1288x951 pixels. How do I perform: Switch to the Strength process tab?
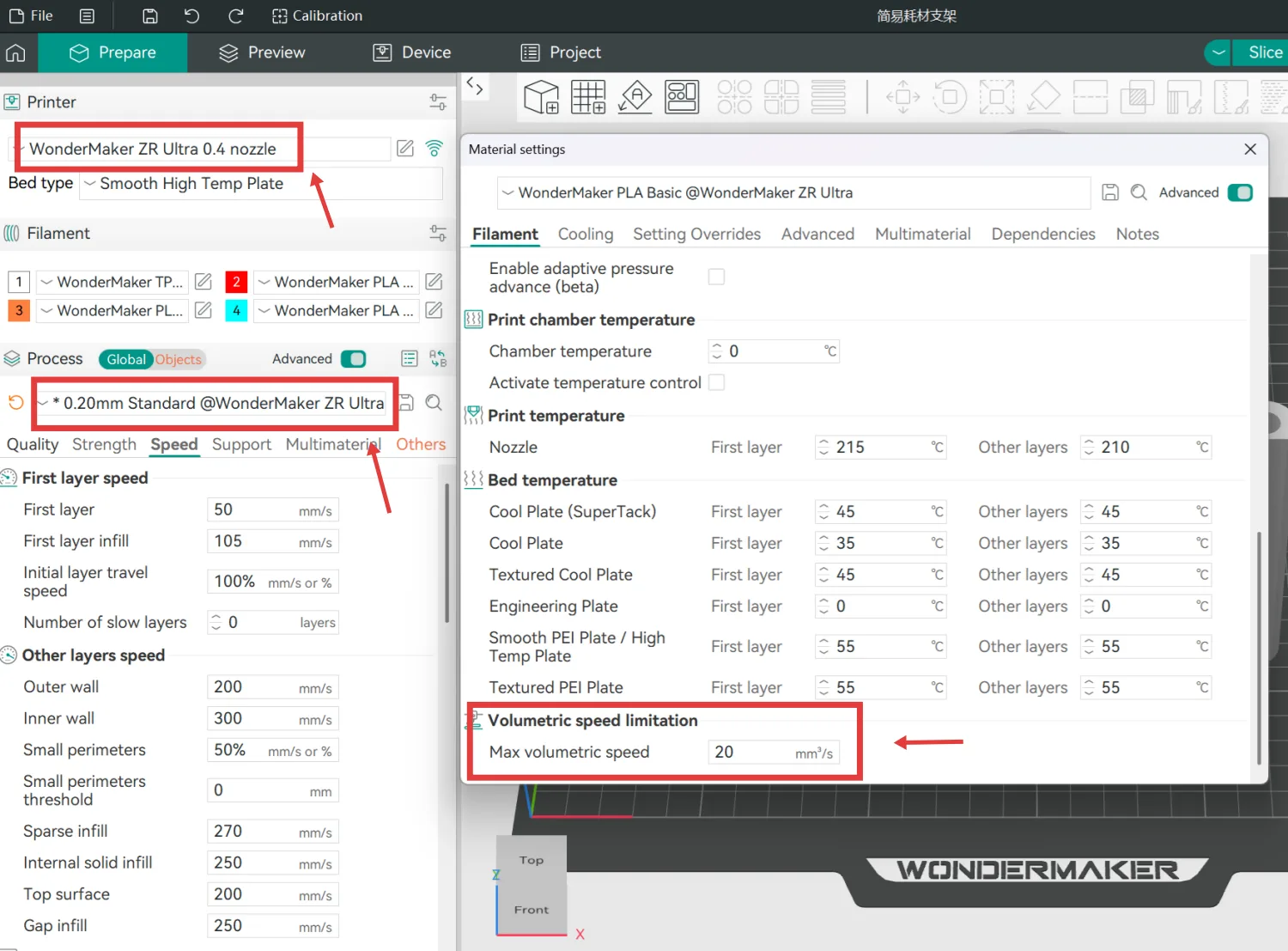(x=104, y=444)
